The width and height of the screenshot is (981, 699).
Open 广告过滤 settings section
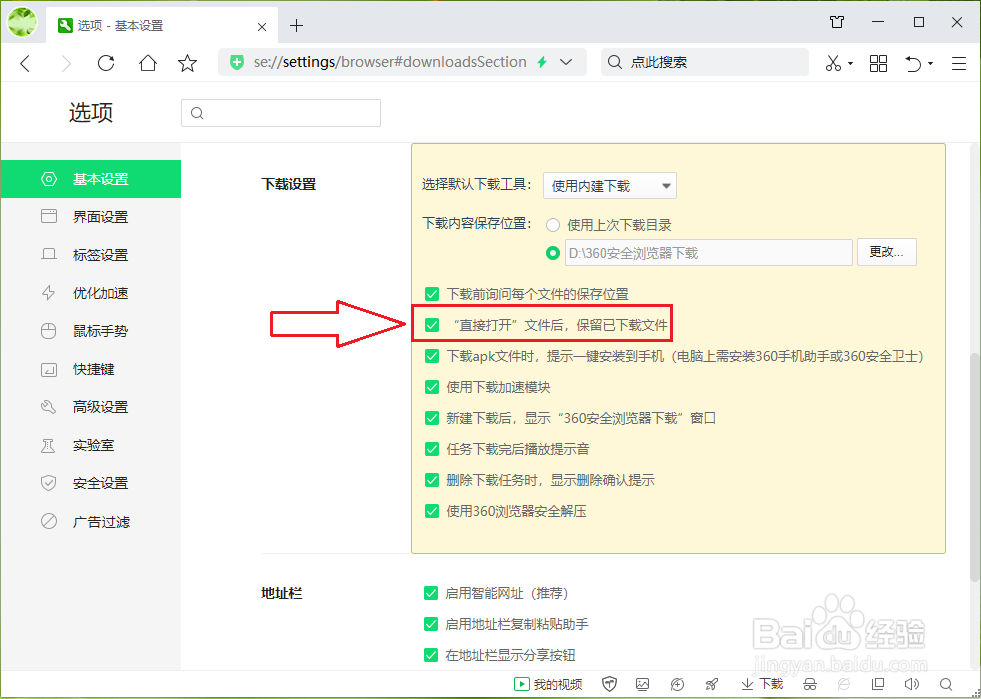click(x=101, y=521)
